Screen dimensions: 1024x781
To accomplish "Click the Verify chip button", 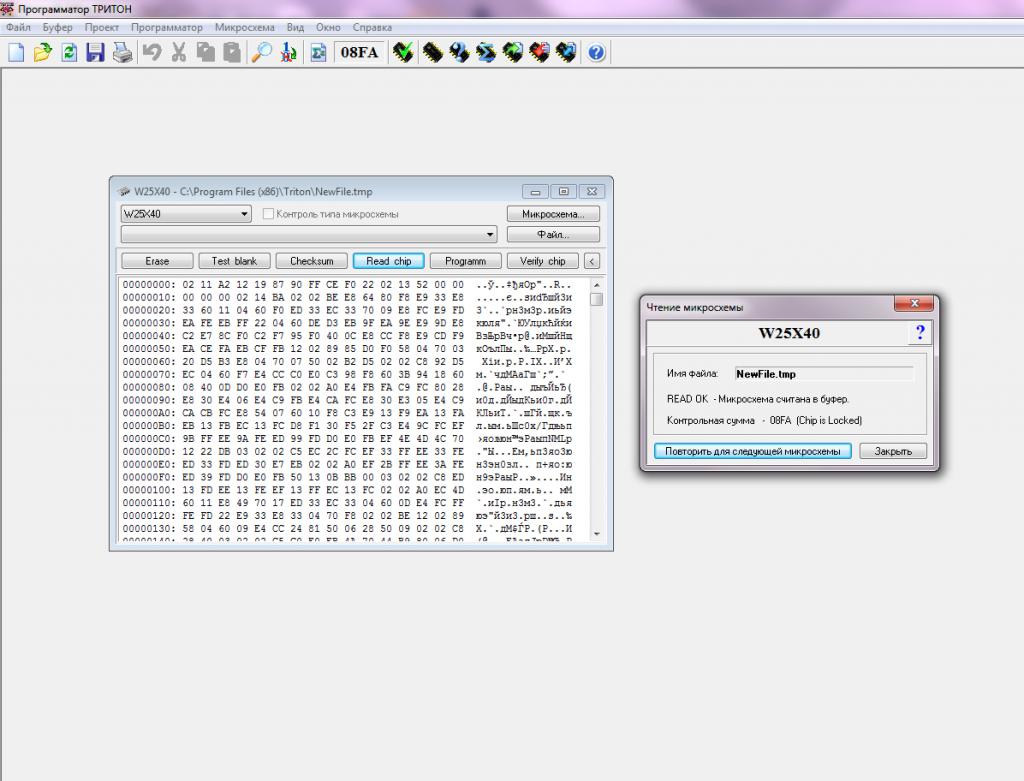I will tap(542, 261).
